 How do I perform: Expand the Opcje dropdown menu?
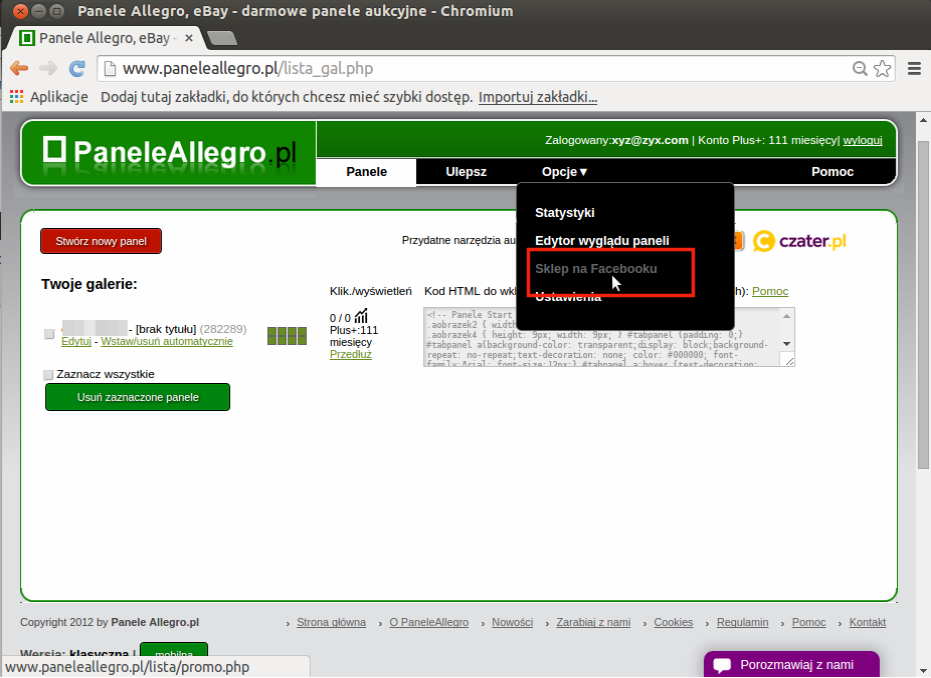tap(564, 172)
